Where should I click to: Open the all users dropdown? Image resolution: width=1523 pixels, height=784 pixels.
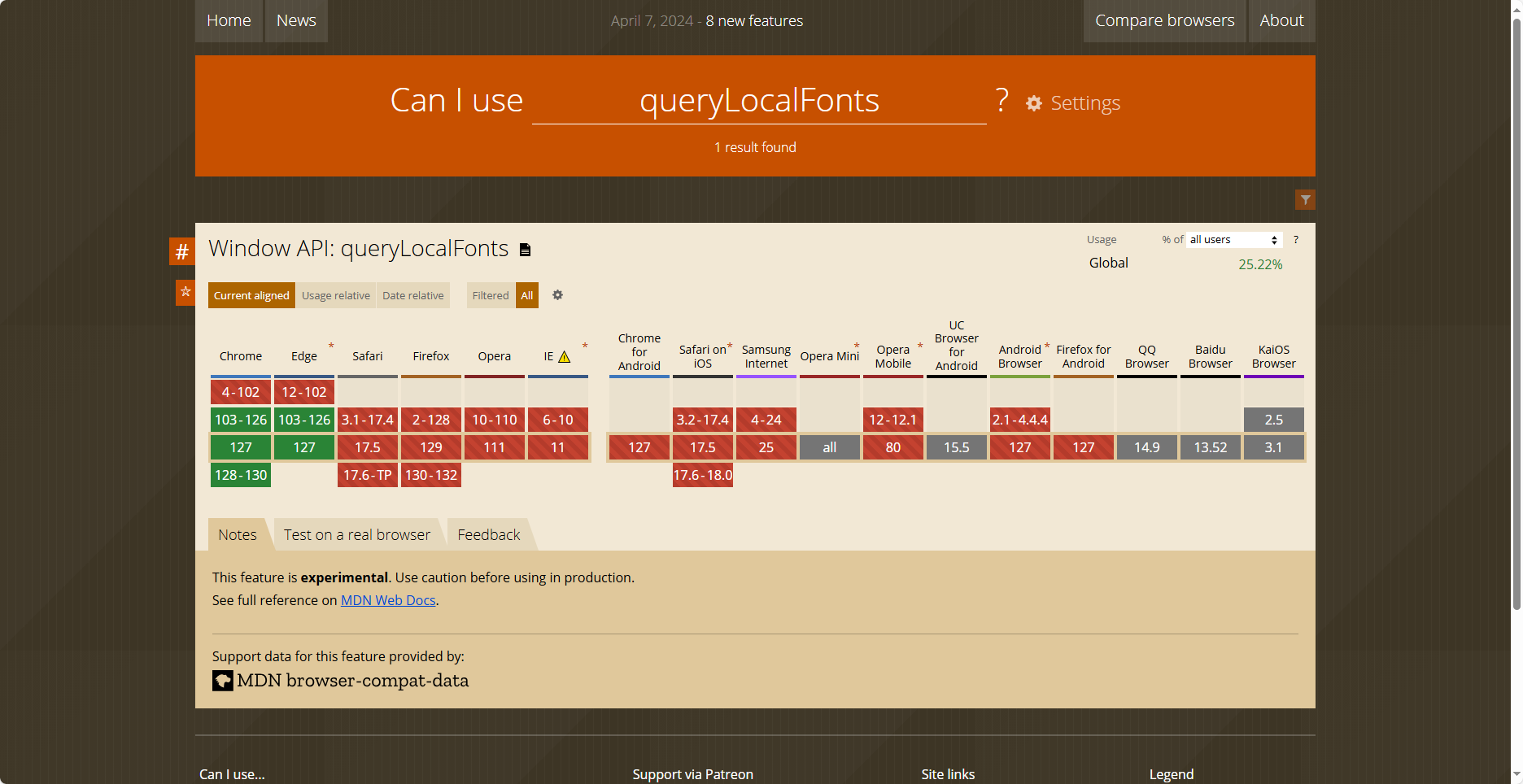[1234, 240]
